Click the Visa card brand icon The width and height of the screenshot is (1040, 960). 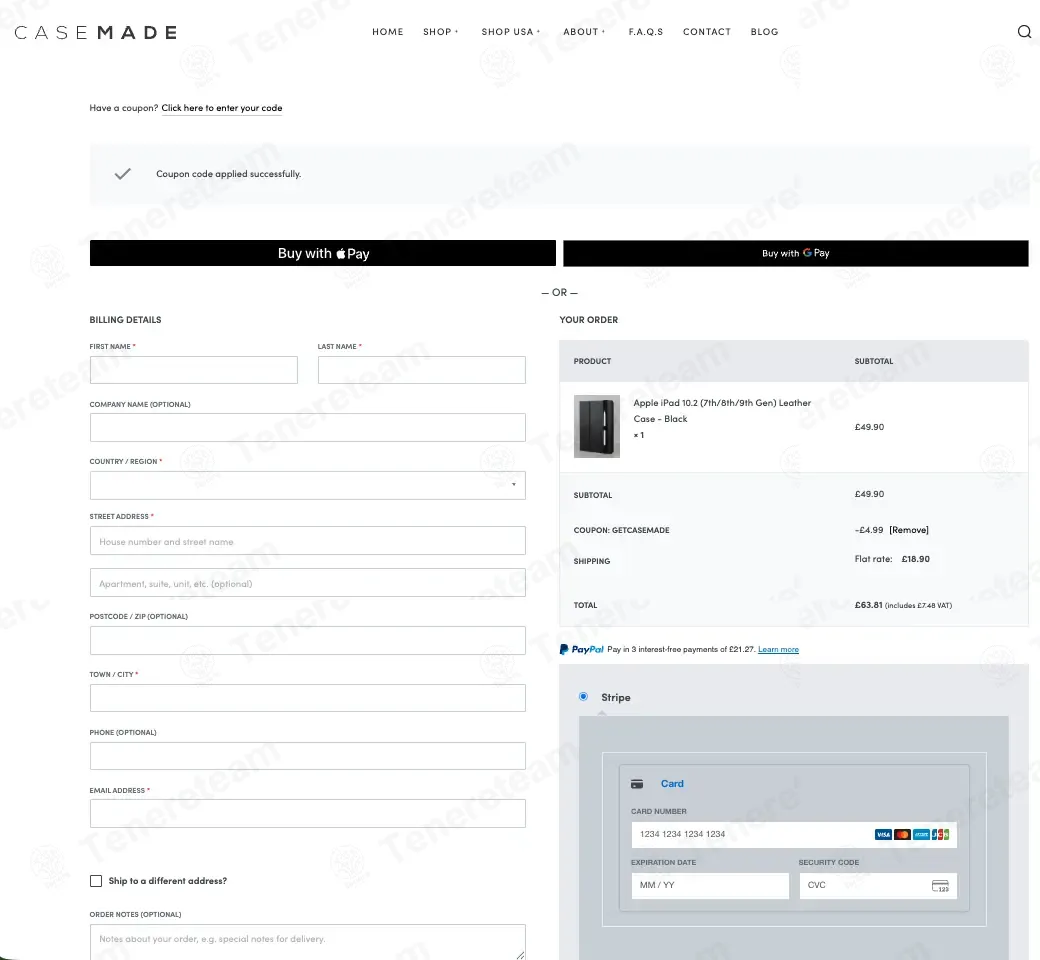pos(883,835)
